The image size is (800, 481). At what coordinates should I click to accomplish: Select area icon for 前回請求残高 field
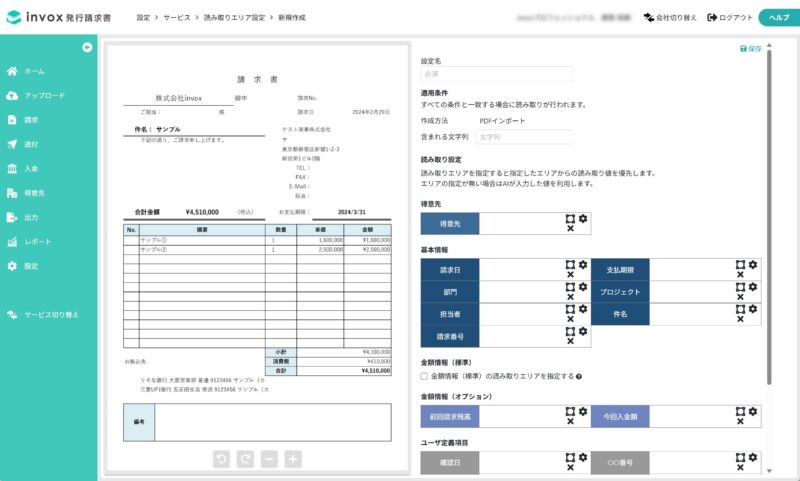pos(570,412)
